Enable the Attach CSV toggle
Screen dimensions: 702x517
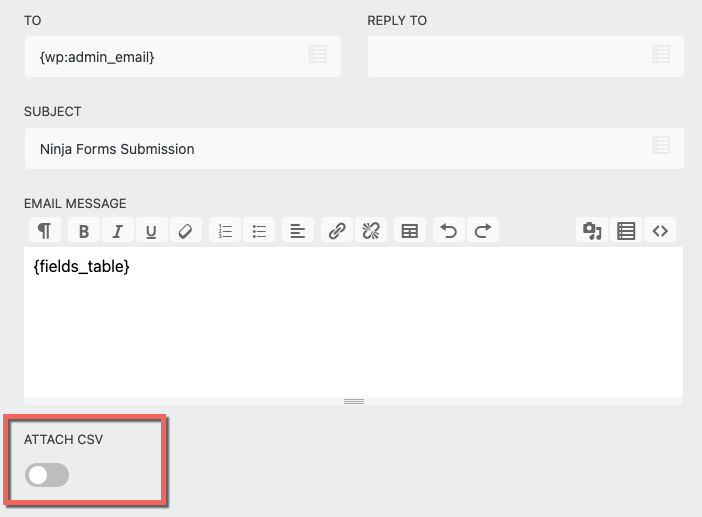(x=48, y=476)
